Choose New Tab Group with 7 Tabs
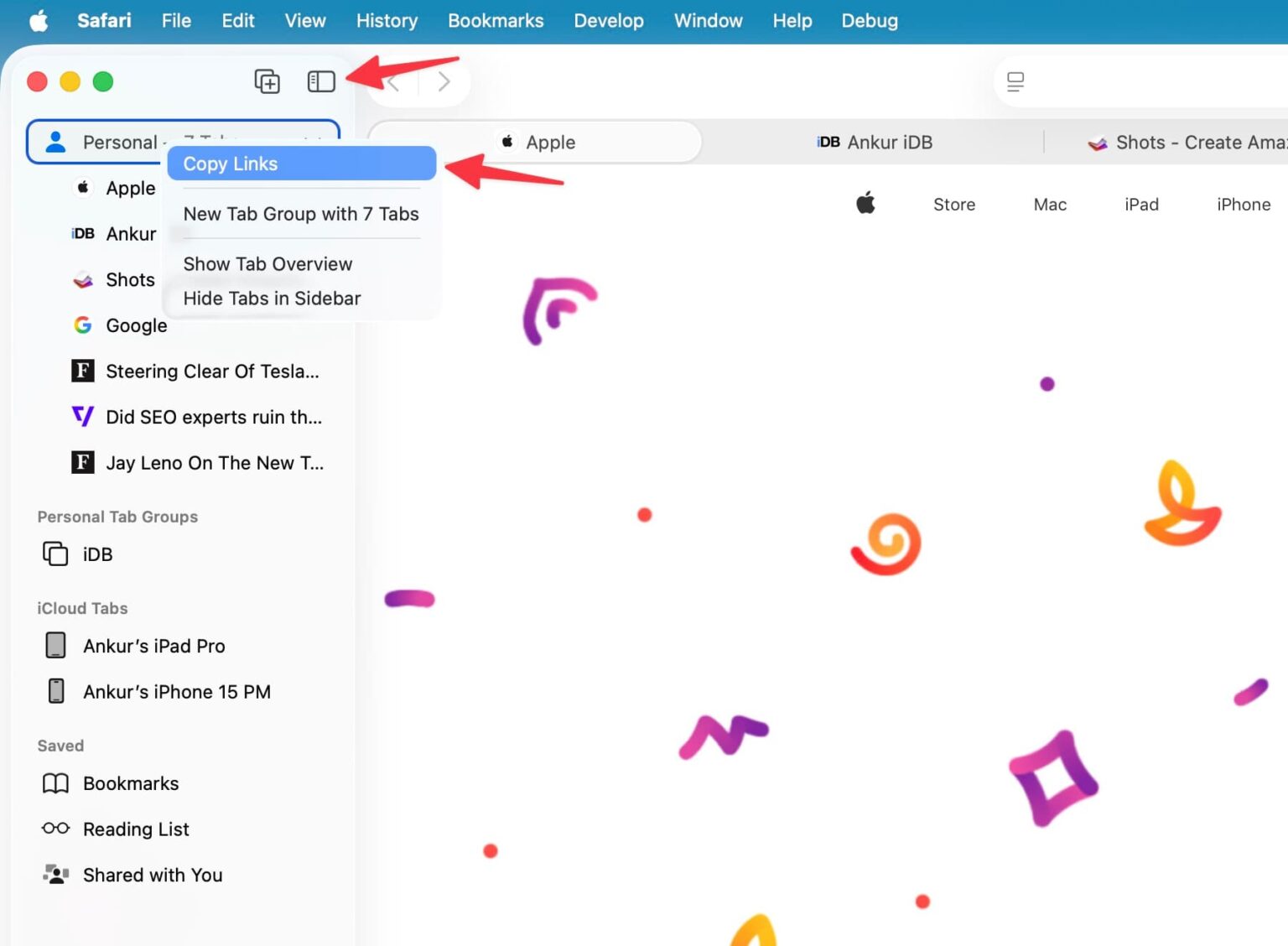1288x946 pixels. [x=301, y=214]
